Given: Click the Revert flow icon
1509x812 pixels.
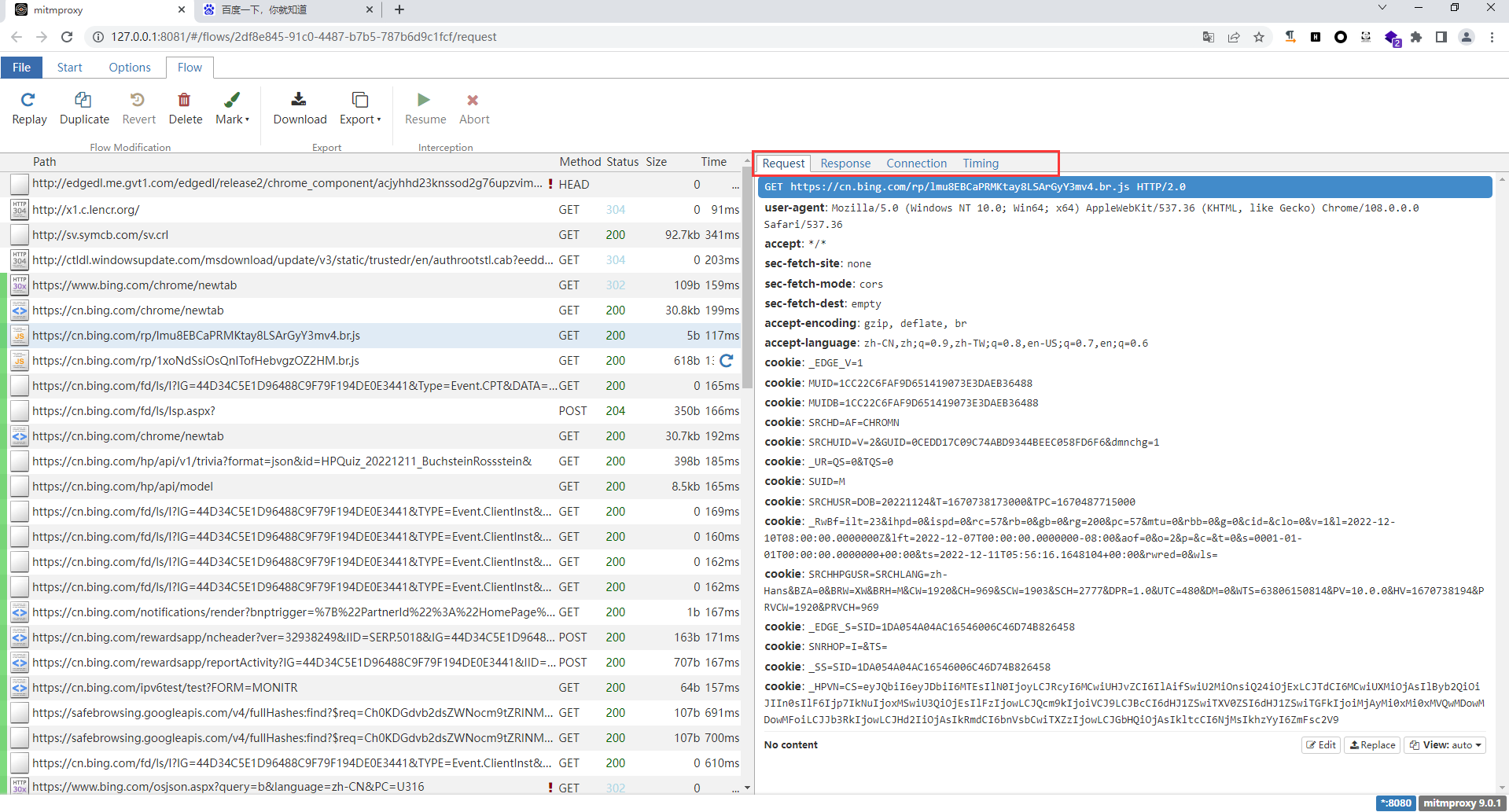Looking at the screenshot, I should (138, 101).
